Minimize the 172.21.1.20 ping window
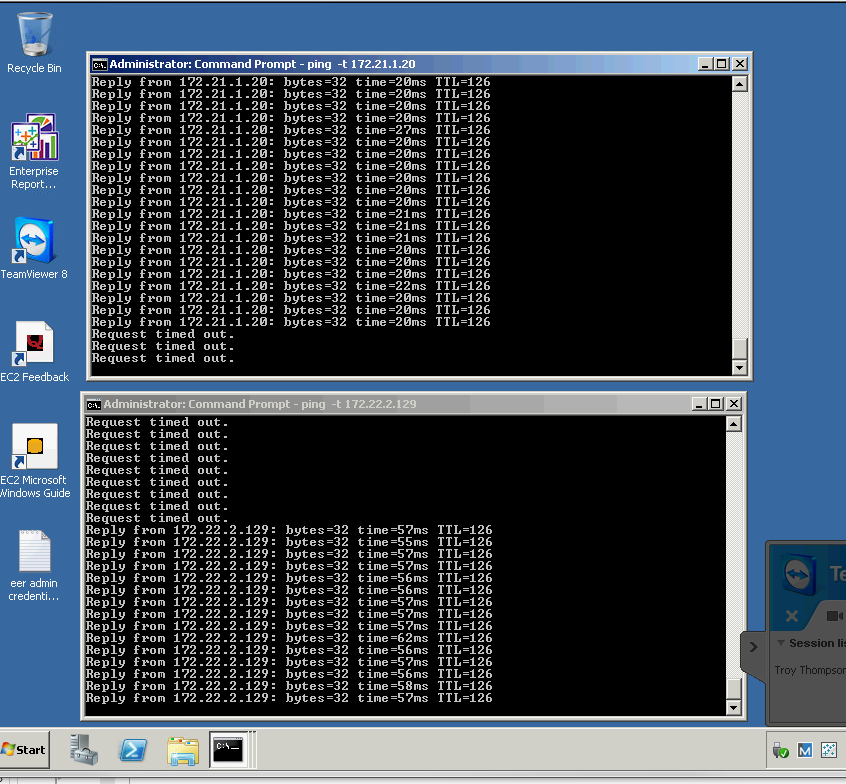This screenshot has height=784, width=846. tap(705, 64)
